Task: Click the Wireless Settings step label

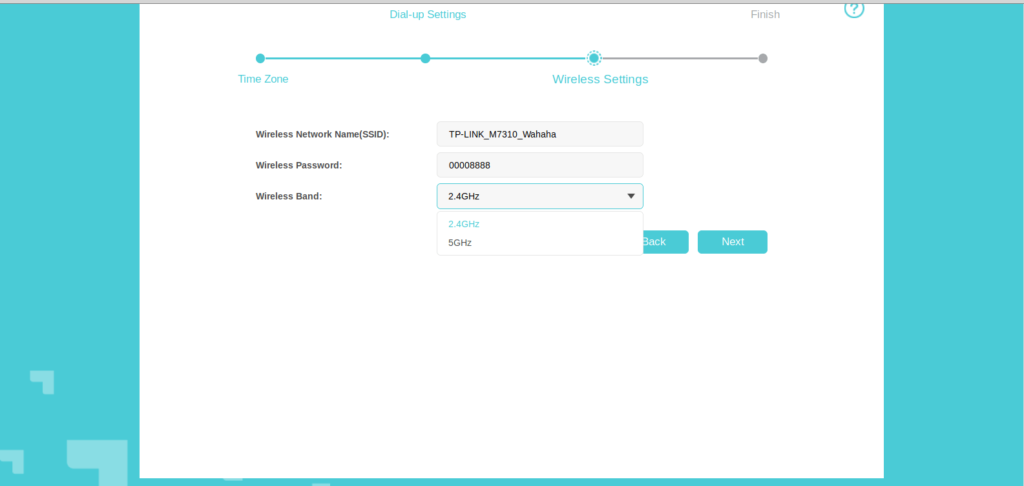Action: 600,79
